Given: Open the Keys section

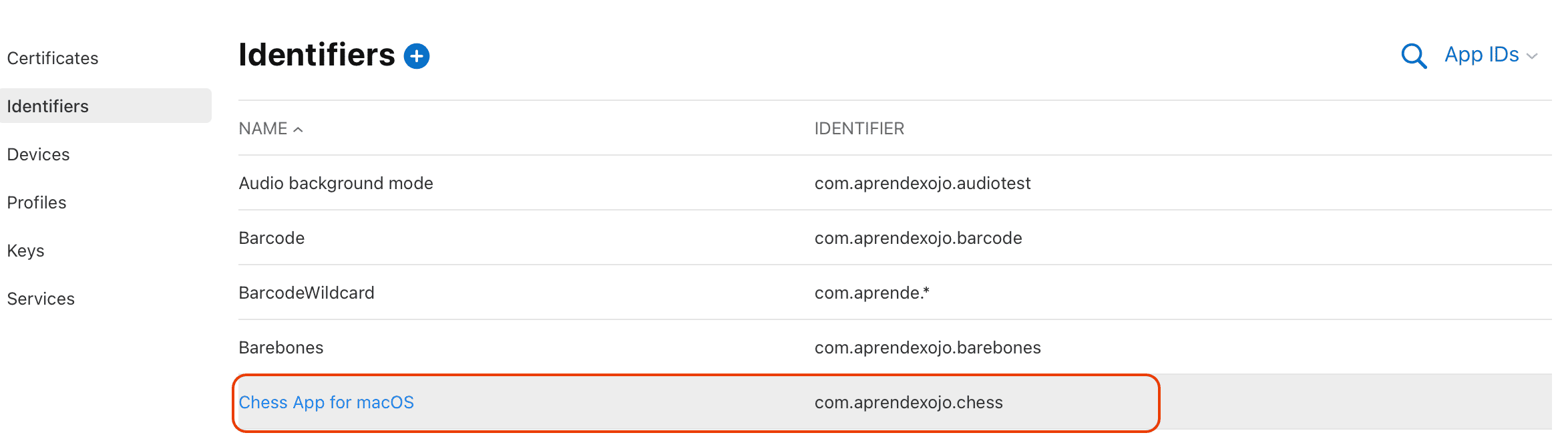Looking at the screenshot, I should tap(25, 251).
